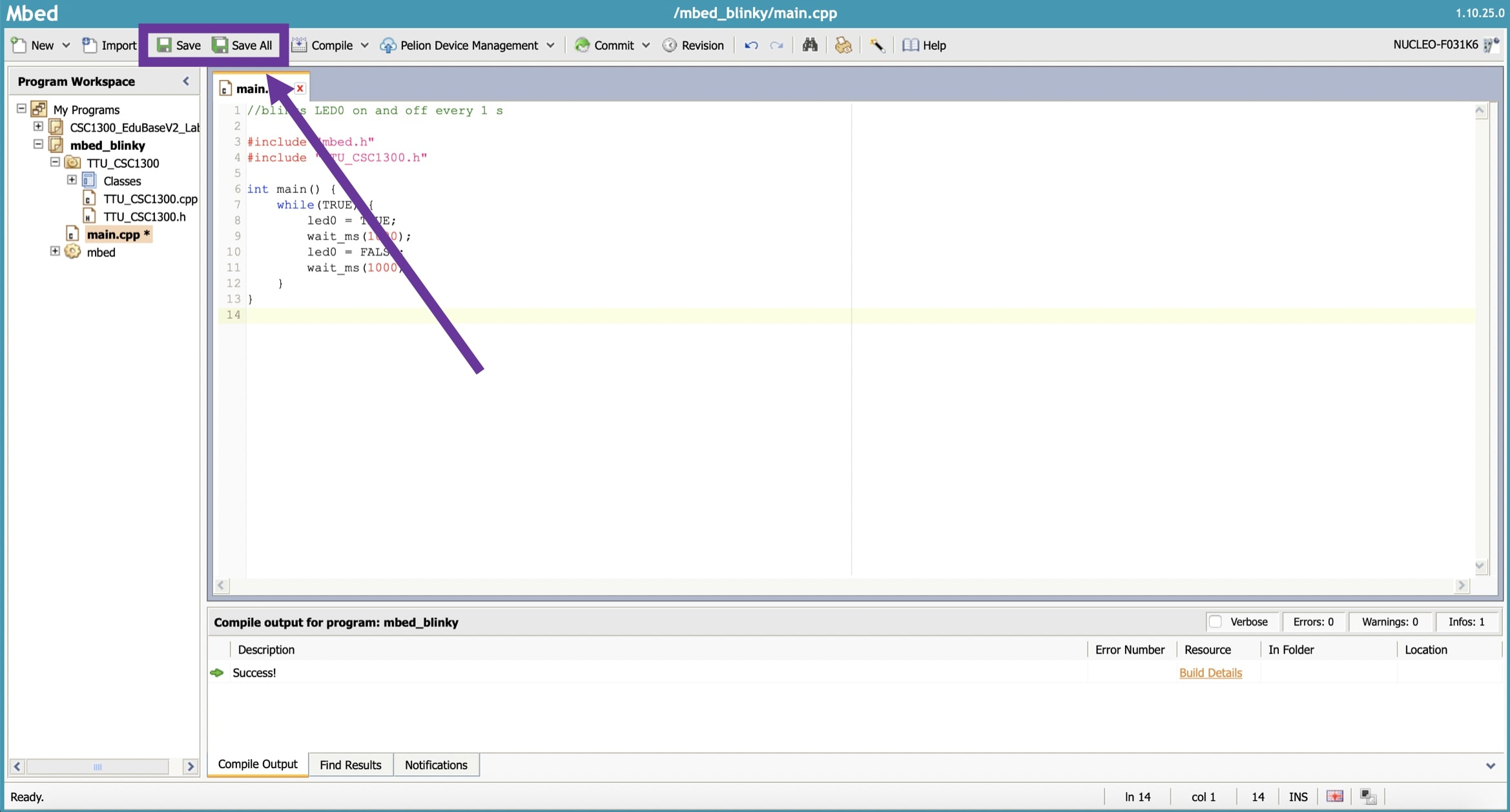
Task: Click the NUCLEO-F031K6 target board icon
Action: tap(1491, 45)
